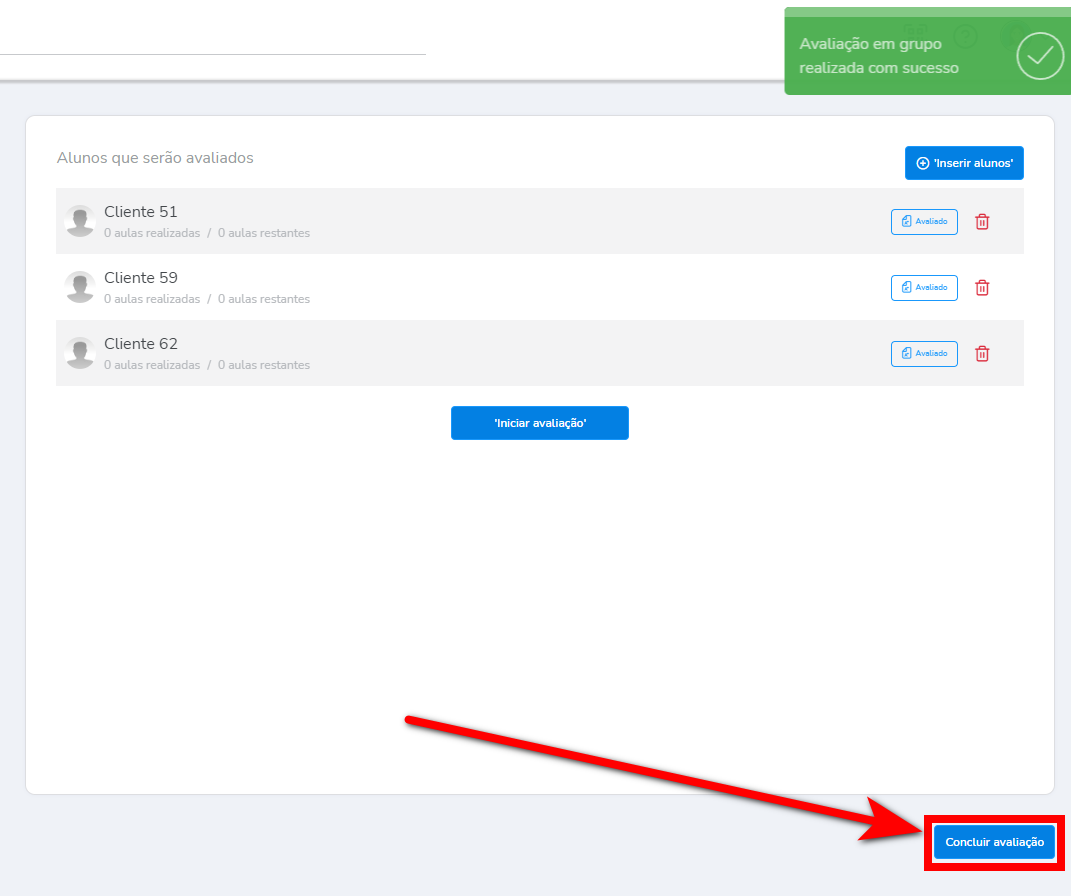The height and width of the screenshot is (896, 1071).
Task: Select the Cliente 51 name
Action: coord(141,212)
